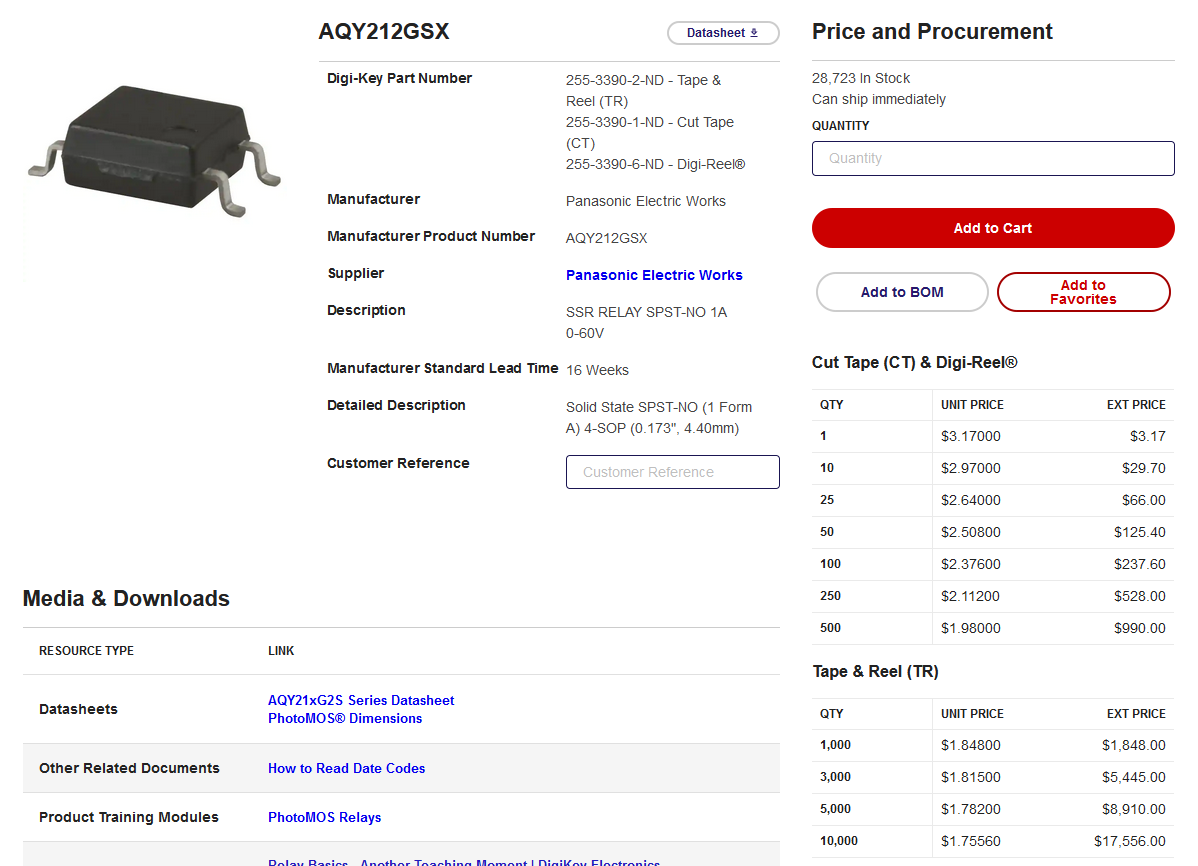Click the 255-3390-2-ND Tape & Reel part number
1198x866 pixels.
click(643, 90)
